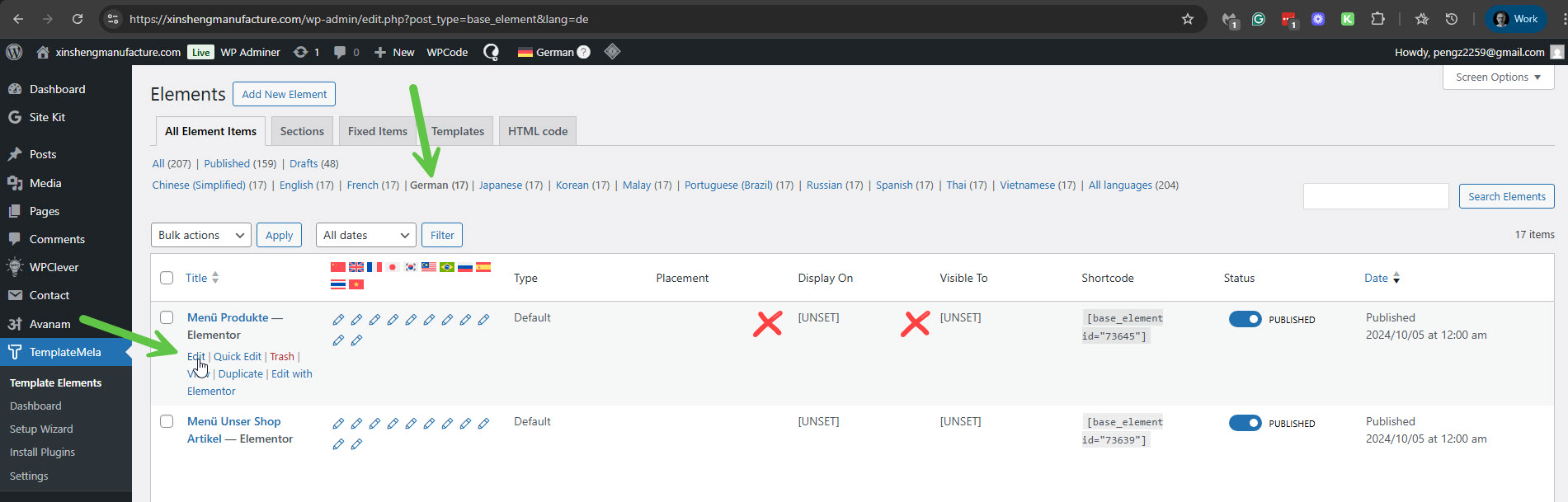Open the Work profile menu

click(x=1515, y=19)
